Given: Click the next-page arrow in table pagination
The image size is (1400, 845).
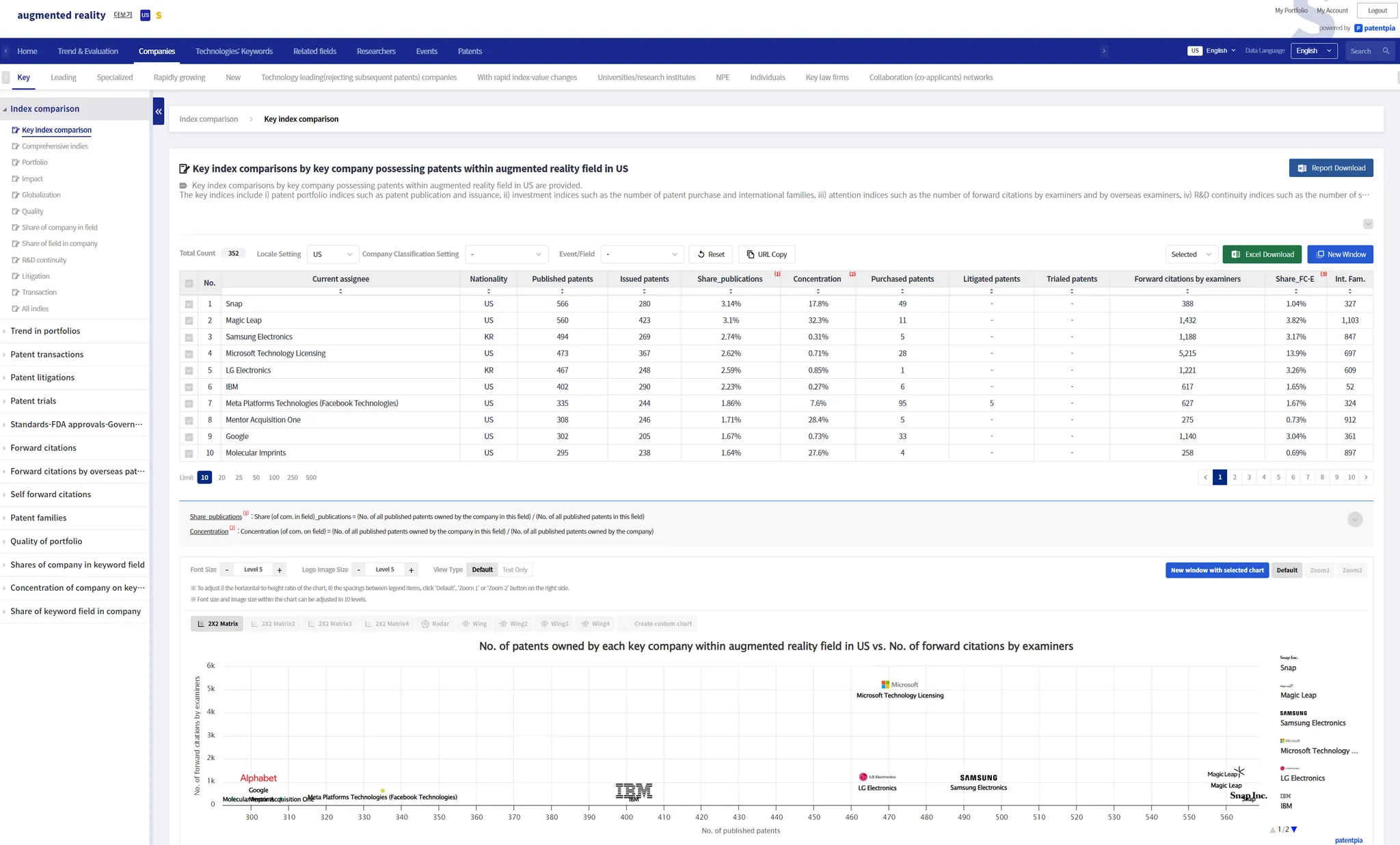Looking at the screenshot, I should [1366, 477].
